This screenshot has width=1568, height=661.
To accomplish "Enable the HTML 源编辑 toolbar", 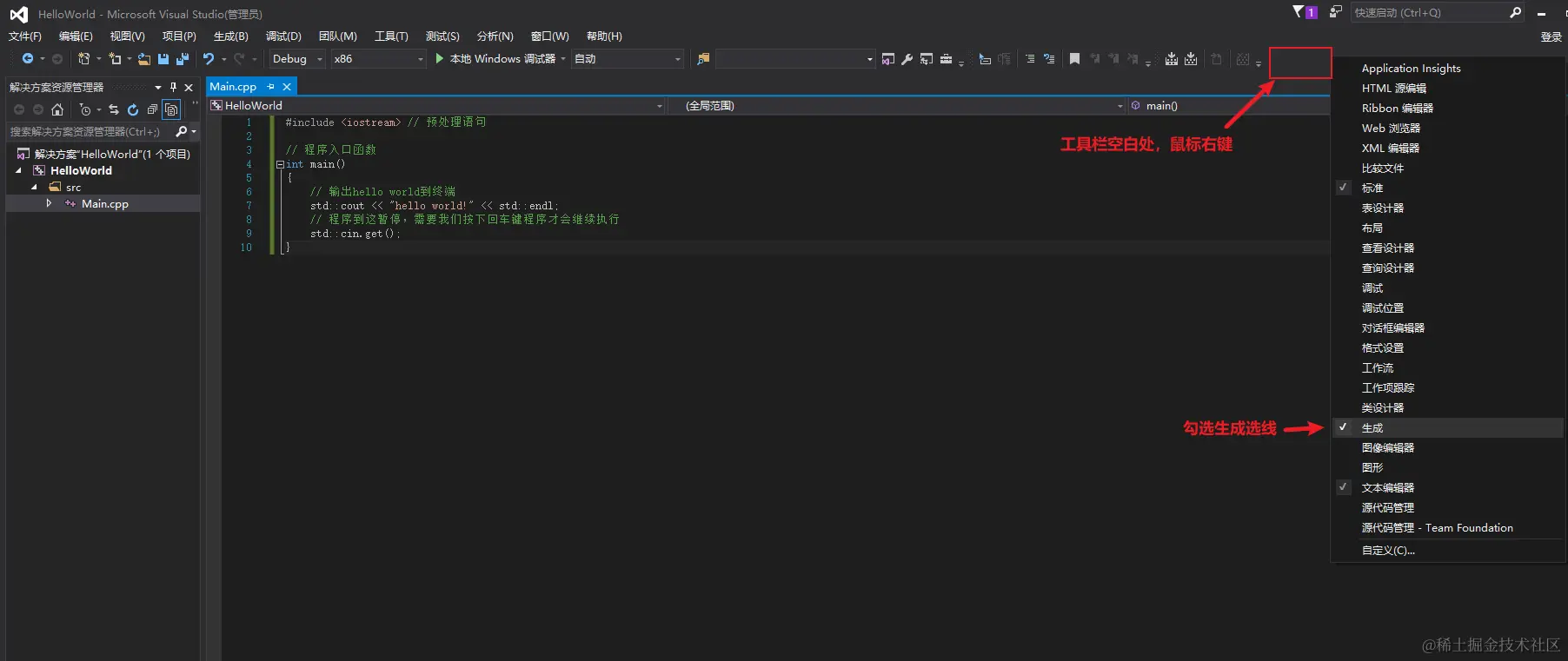I will [1447, 88].
